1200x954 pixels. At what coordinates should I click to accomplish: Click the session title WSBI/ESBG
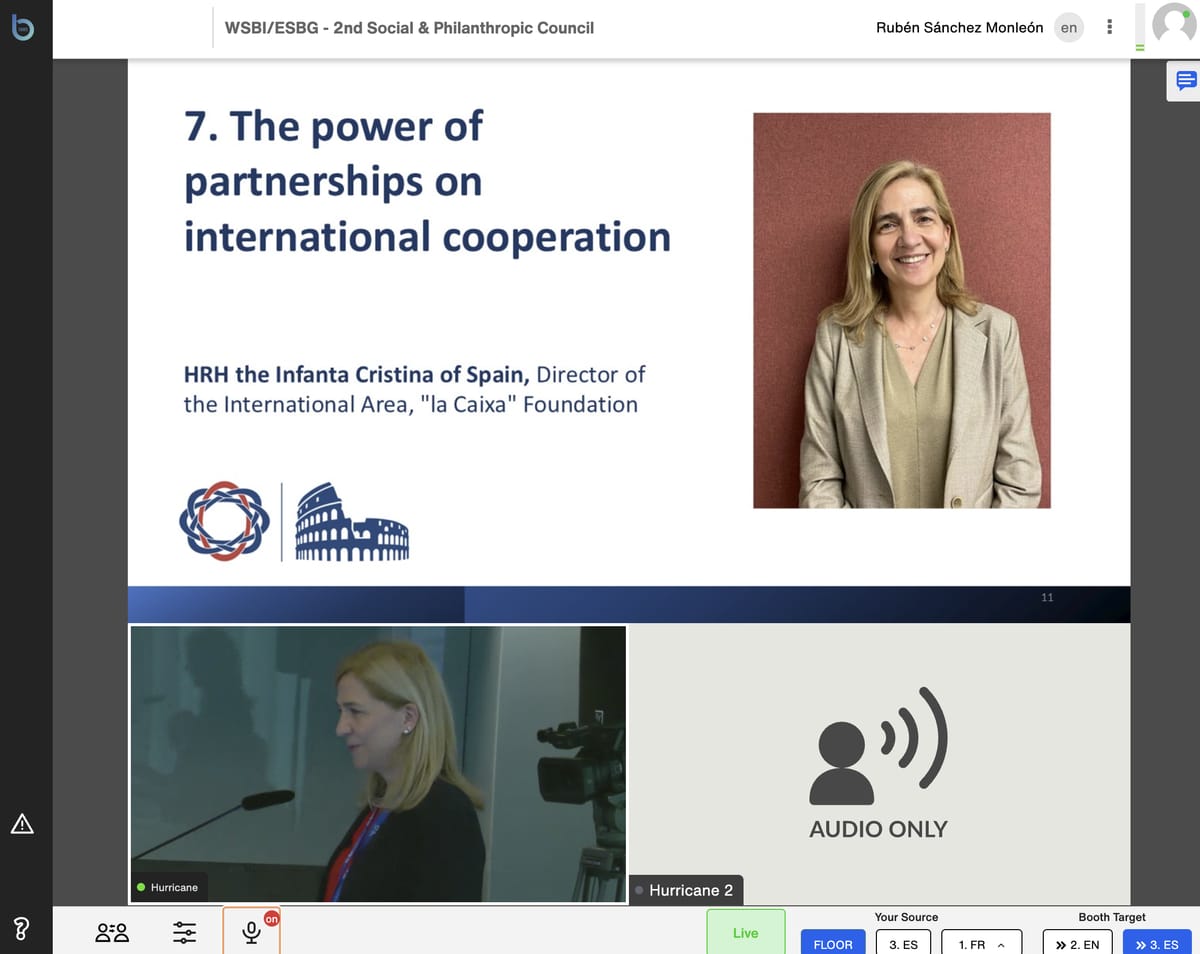click(409, 28)
